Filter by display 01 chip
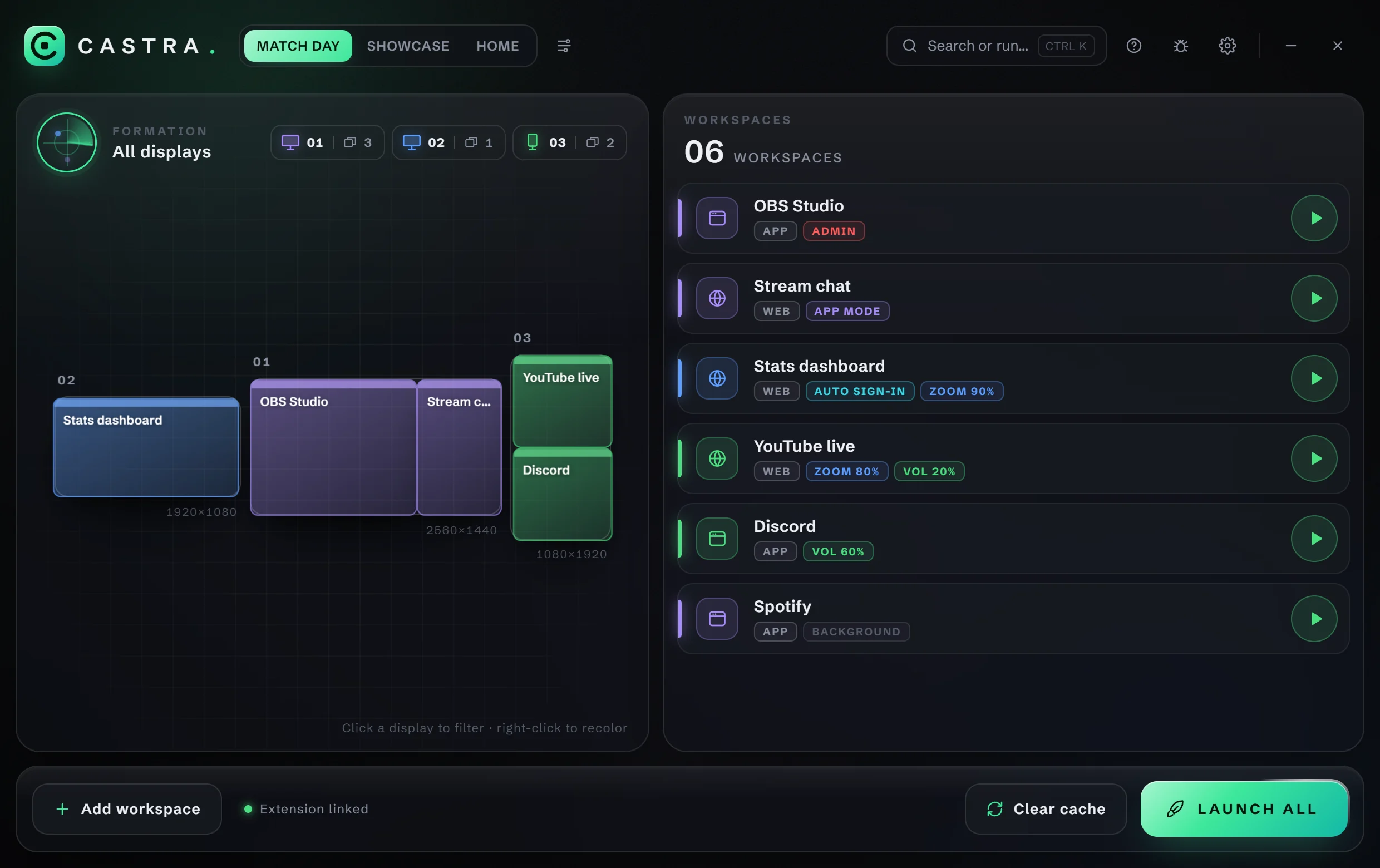The width and height of the screenshot is (1380, 868). click(327, 142)
